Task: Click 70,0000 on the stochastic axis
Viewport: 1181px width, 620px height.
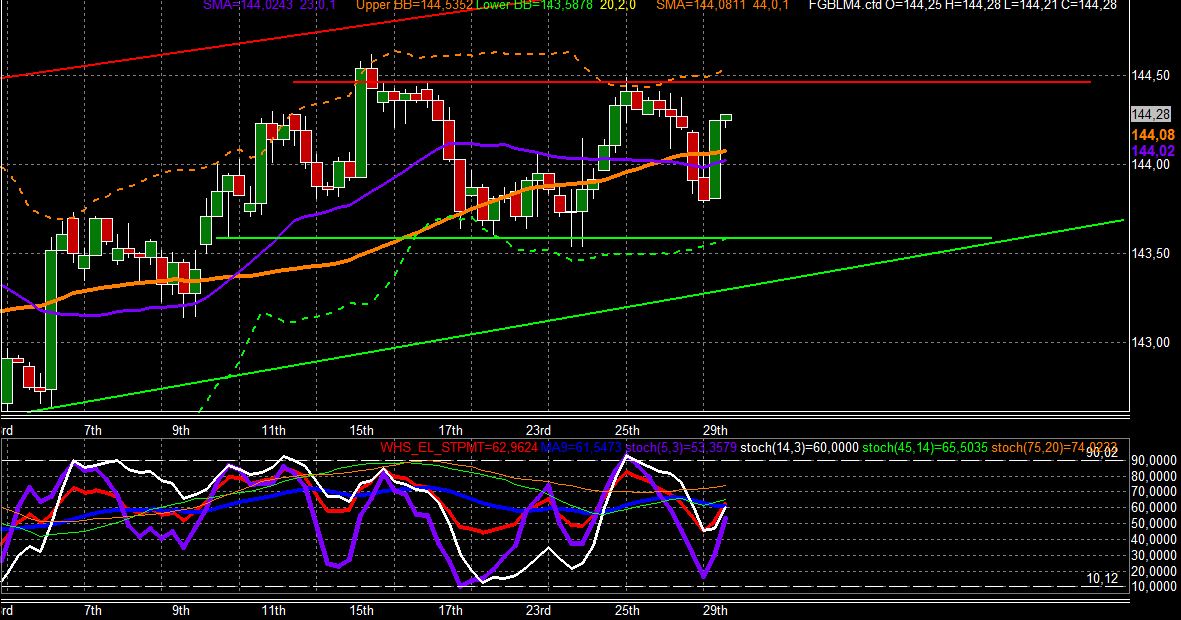Action: pos(1154,491)
